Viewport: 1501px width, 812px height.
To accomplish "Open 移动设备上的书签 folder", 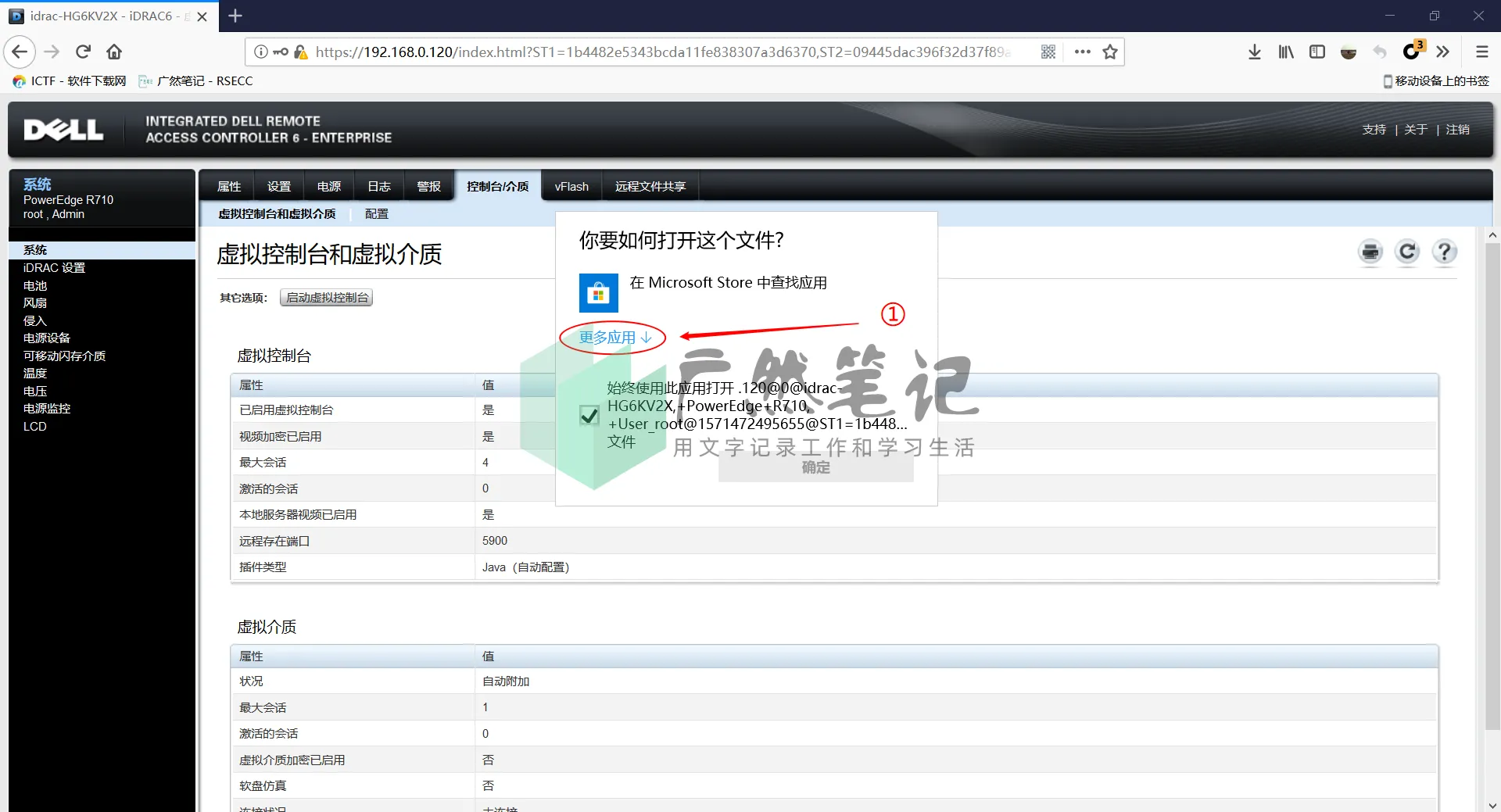I will [x=1436, y=81].
